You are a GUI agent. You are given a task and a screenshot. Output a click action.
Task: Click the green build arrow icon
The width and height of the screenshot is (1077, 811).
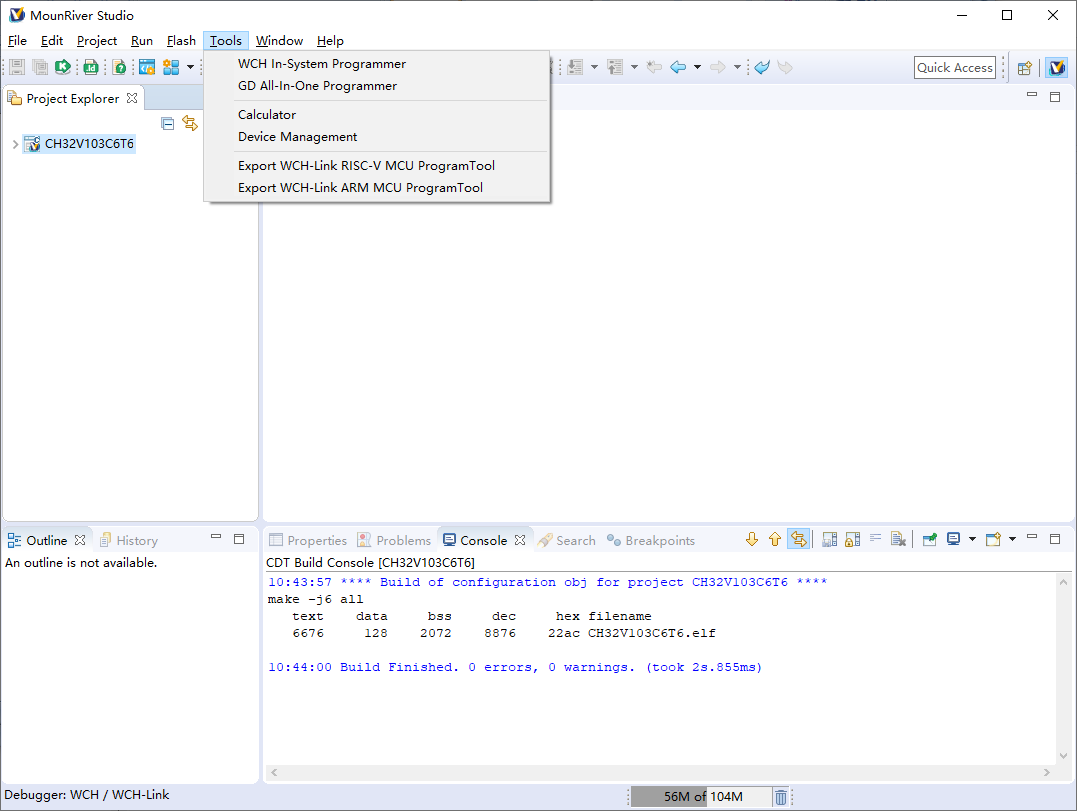pos(63,67)
